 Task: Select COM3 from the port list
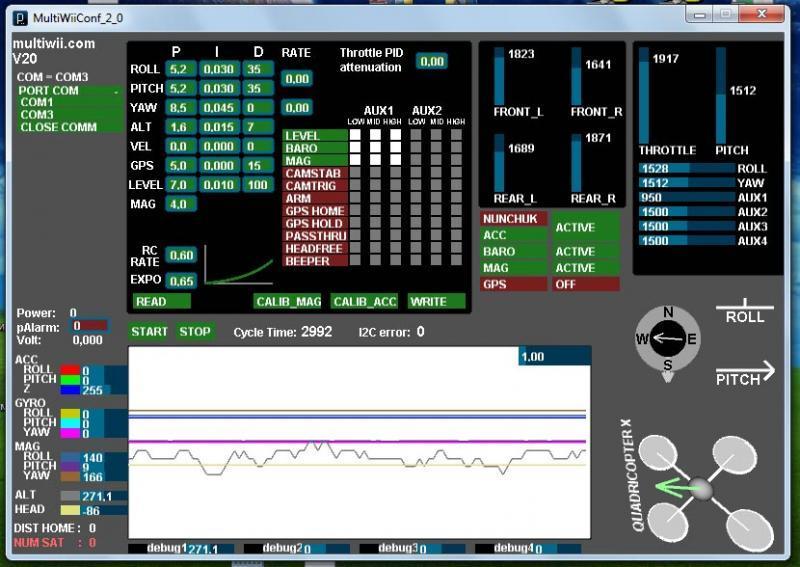tap(38, 115)
